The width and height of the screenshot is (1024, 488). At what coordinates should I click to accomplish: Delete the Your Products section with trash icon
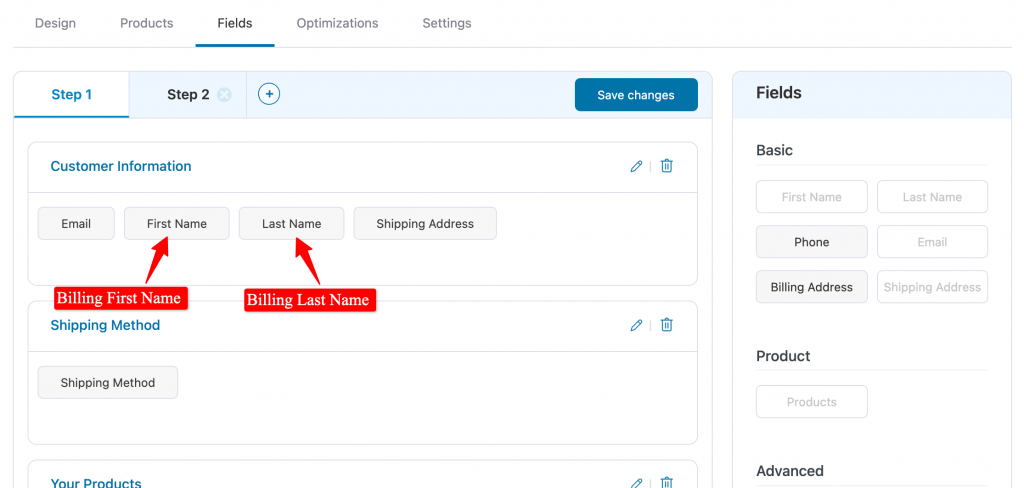[666, 483]
